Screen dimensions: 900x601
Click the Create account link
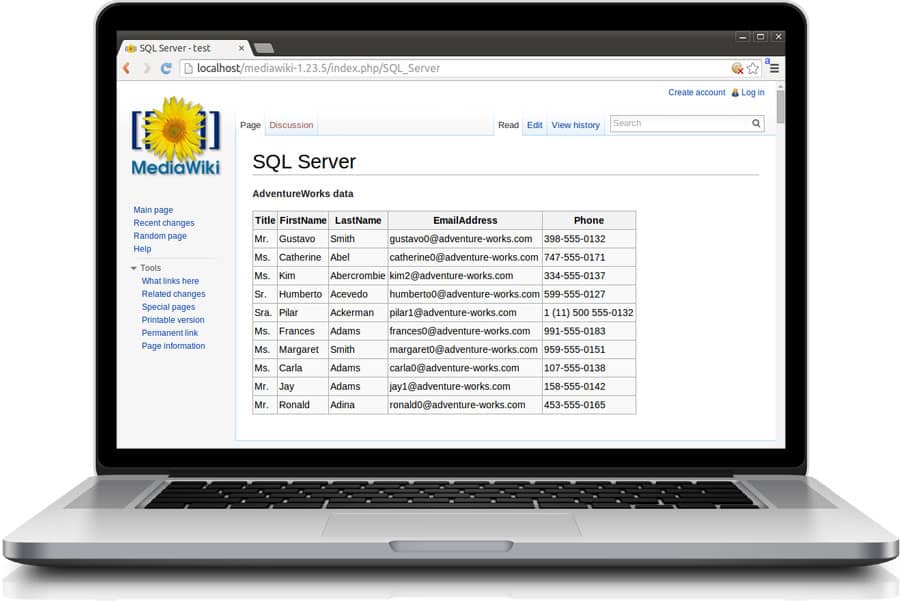(x=696, y=92)
